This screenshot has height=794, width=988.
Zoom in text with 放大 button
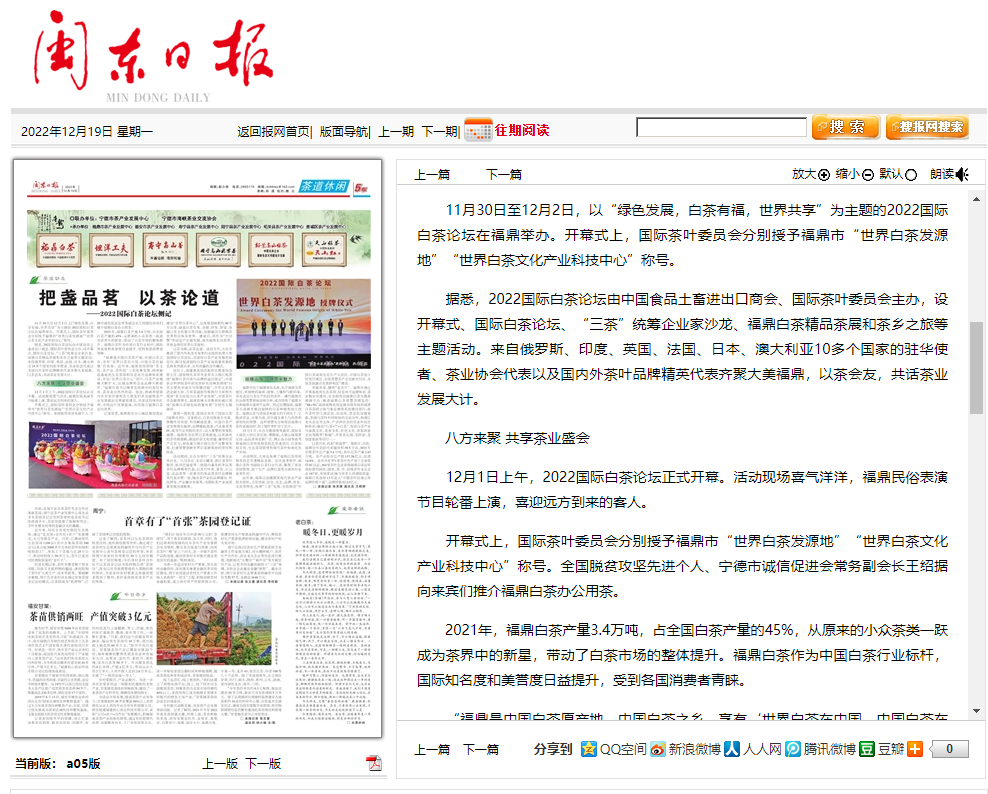[811, 174]
